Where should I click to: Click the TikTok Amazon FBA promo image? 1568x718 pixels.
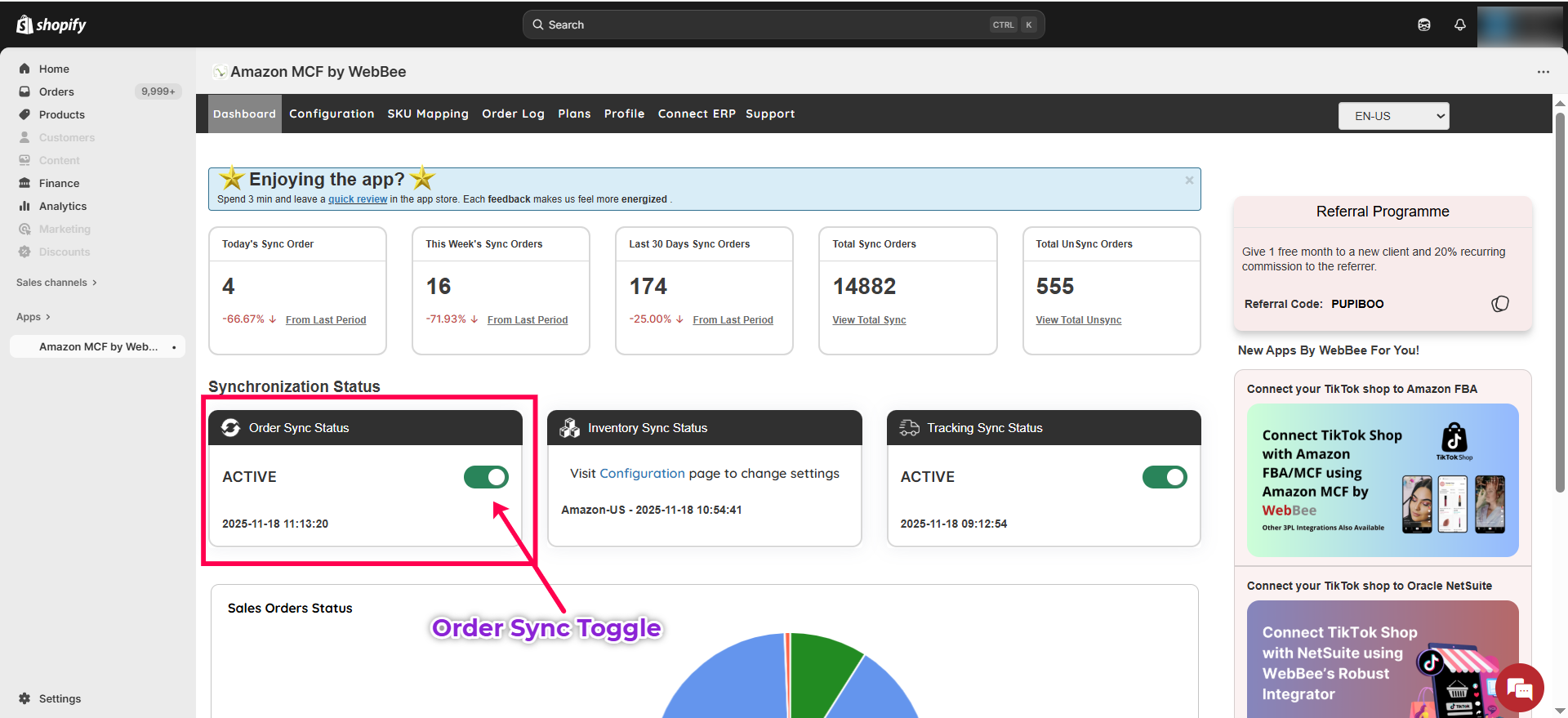tap(1382, 480)
